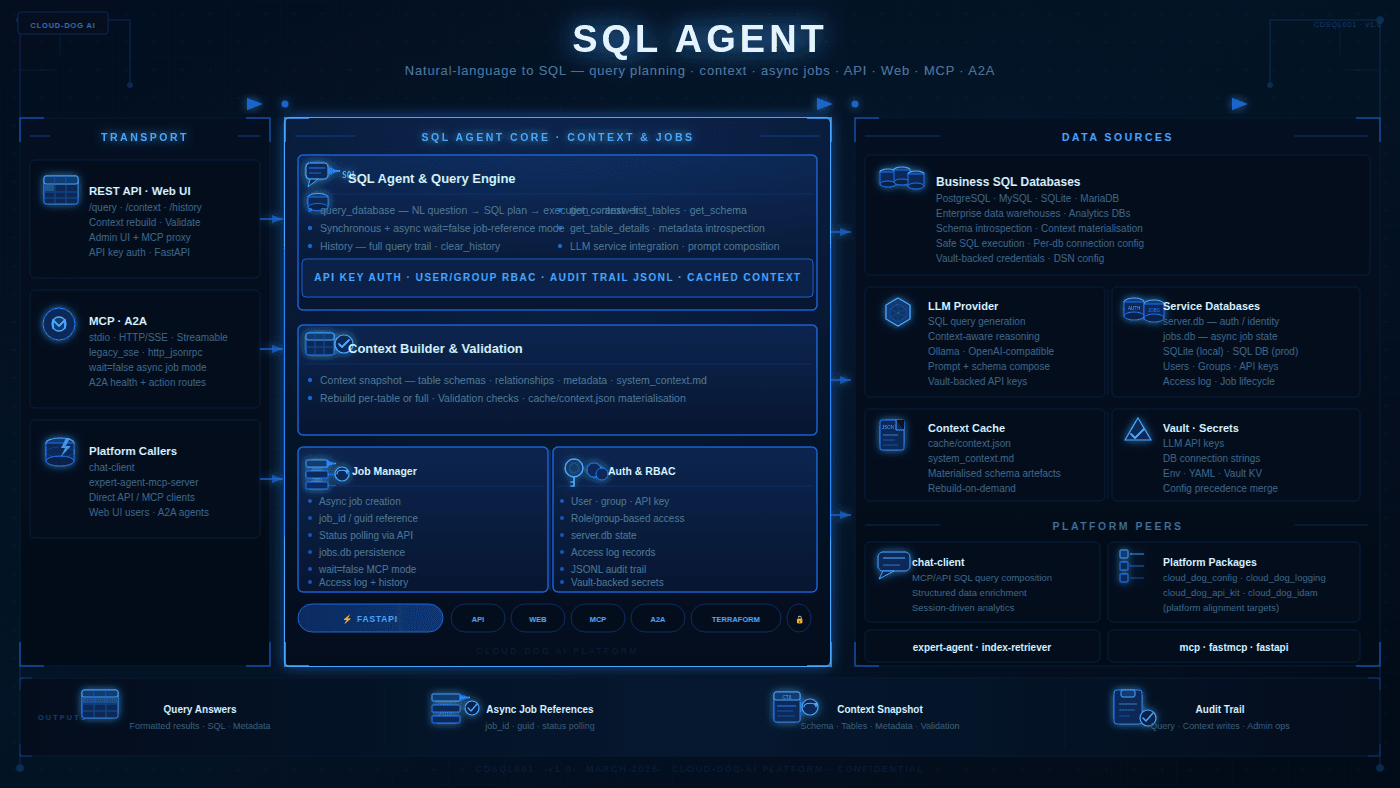The image size is (1400, 788).
Task: Toggle the flow arrow above Data Sources
Action: tap(1238, 103)
